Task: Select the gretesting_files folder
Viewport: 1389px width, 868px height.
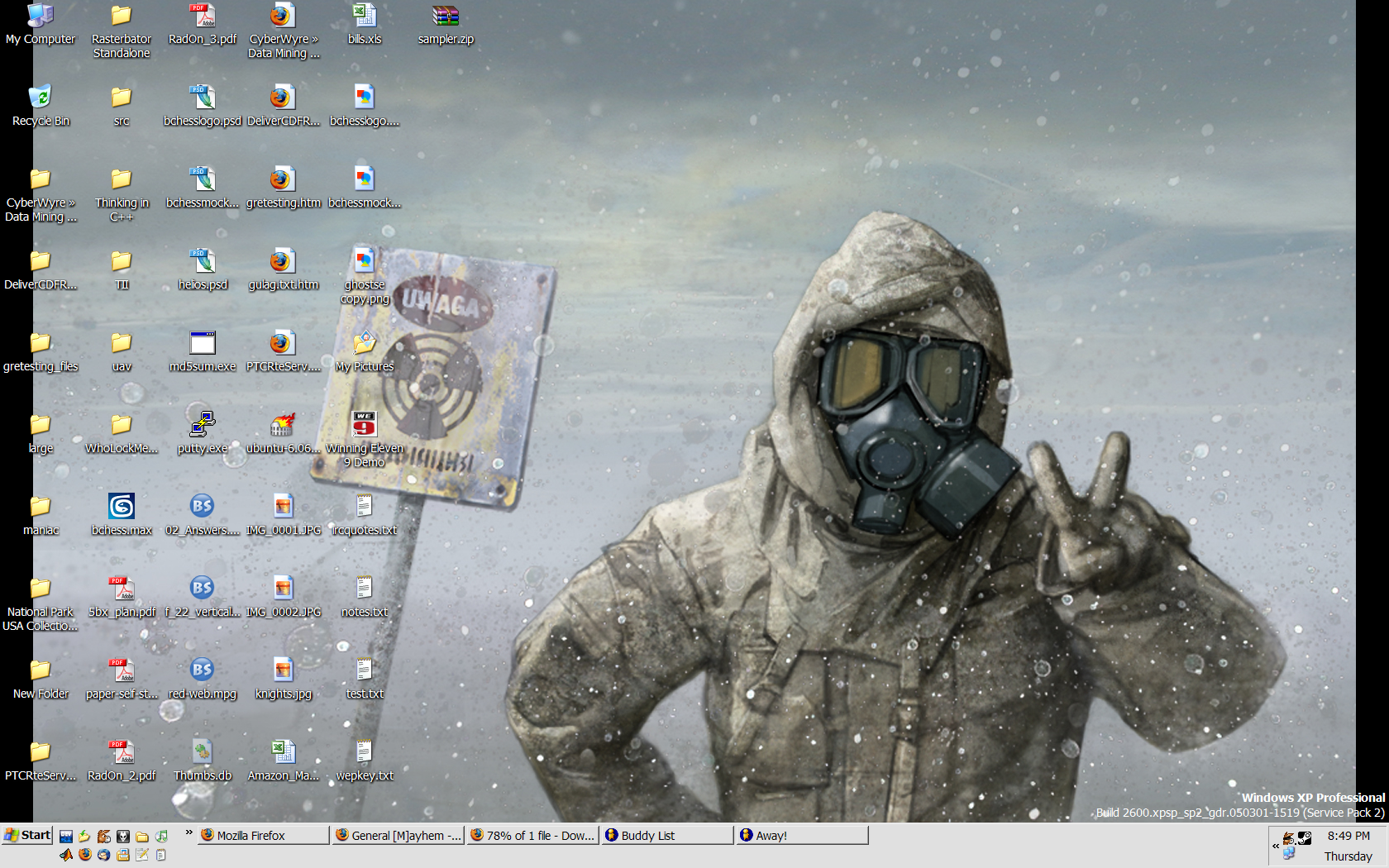Action: click(41, 351)
